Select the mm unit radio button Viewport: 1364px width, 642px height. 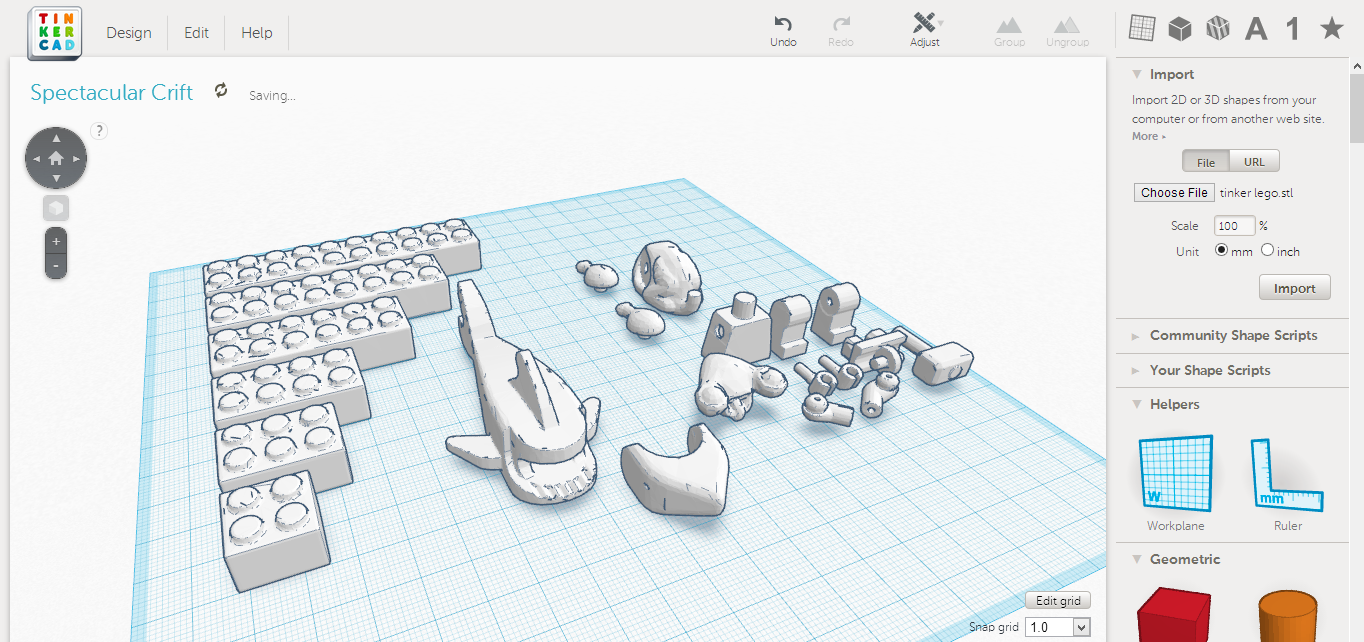click(1221, 251)
